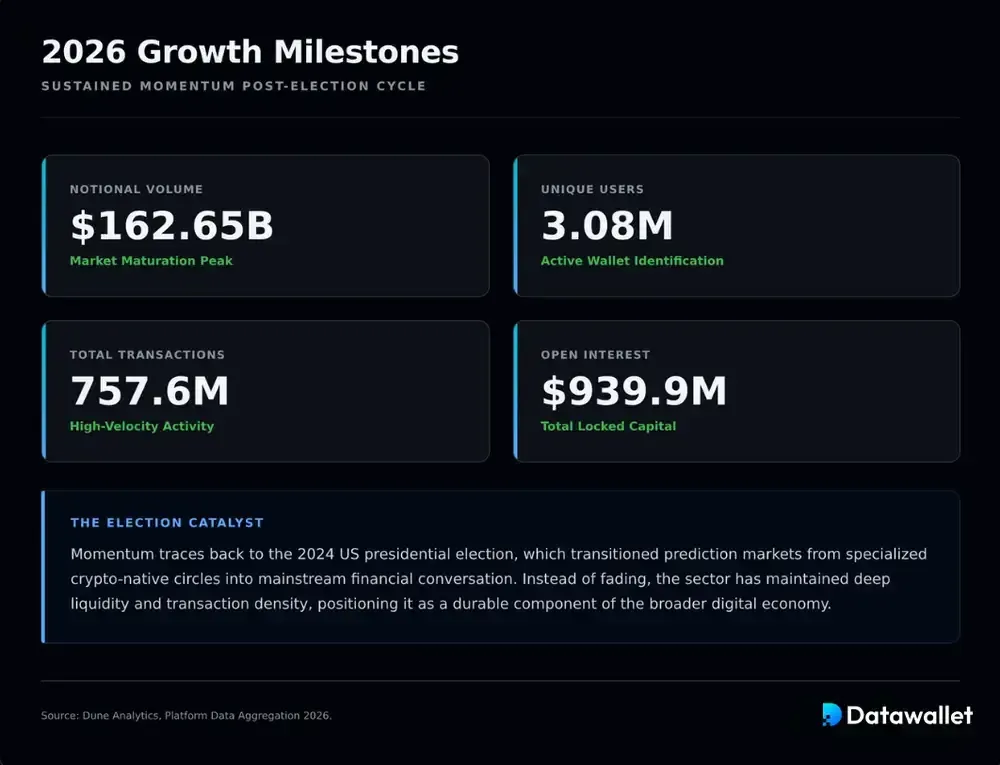
Task: Click the dollar sign in $162.65B figure
Action: [84, 227]
